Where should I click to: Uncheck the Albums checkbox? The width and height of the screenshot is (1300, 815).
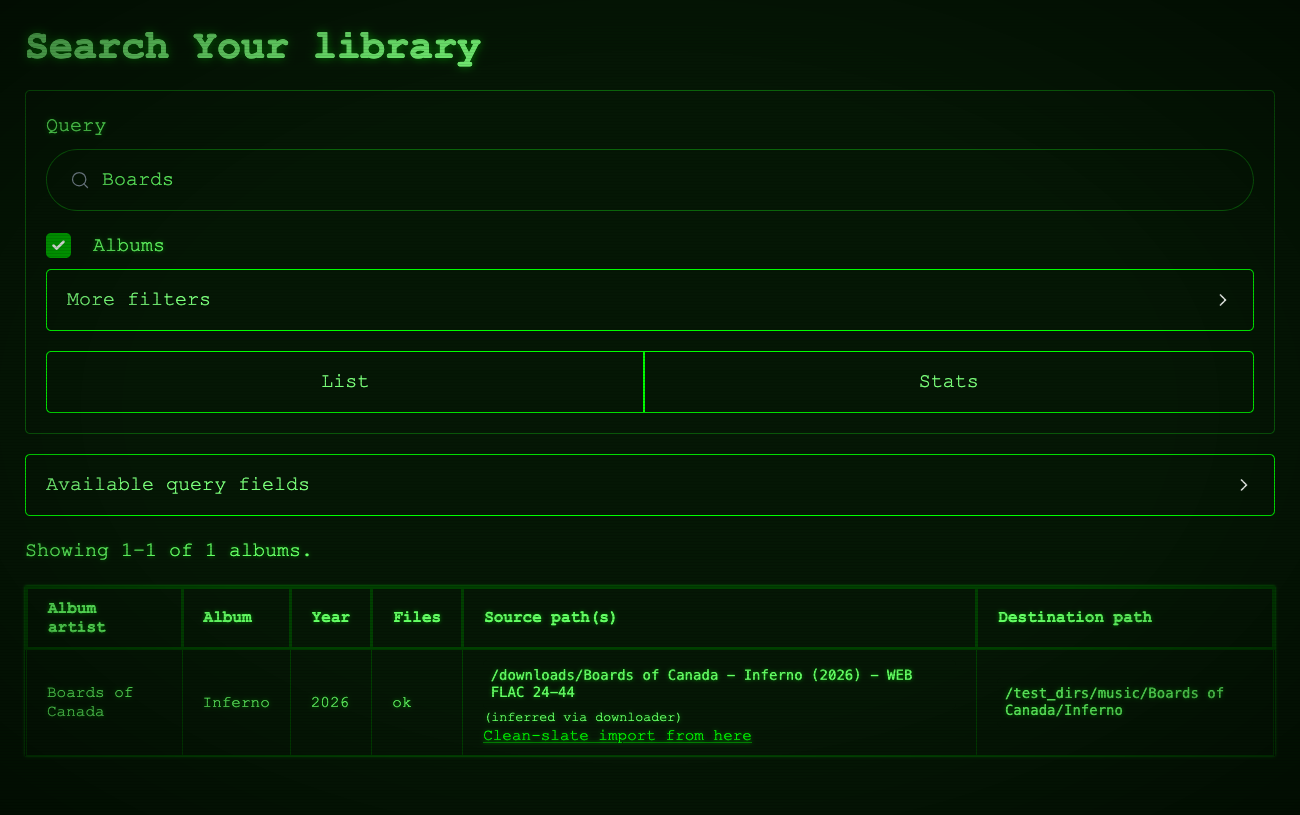click(59, 245)
